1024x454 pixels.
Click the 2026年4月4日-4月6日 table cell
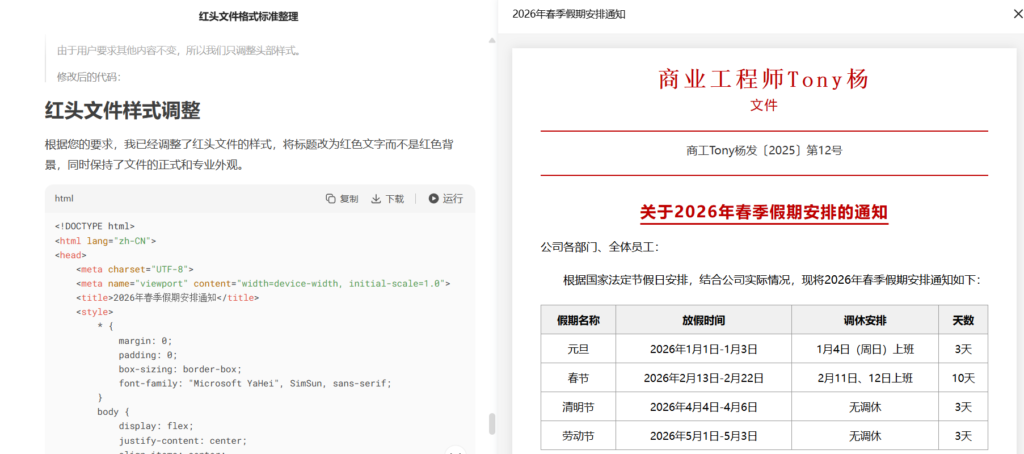(x=703, y=407)
